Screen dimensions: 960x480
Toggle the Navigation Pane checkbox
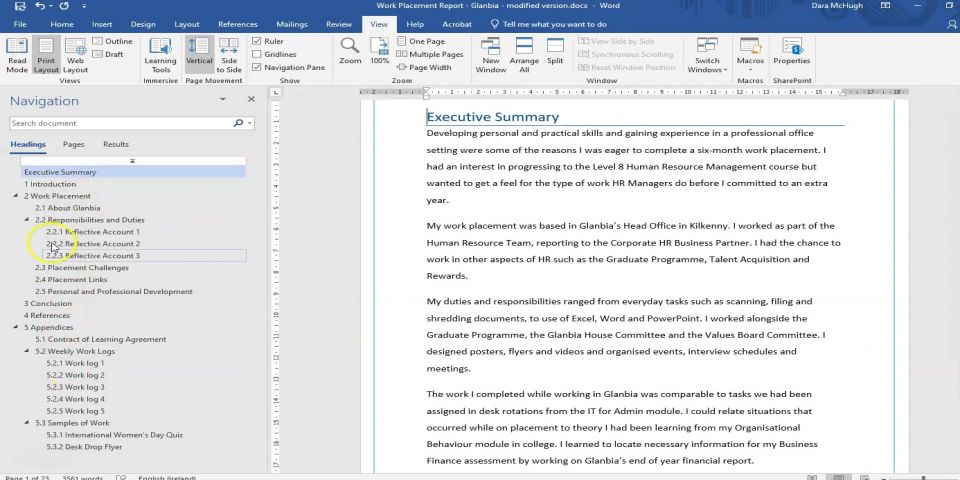257,67
